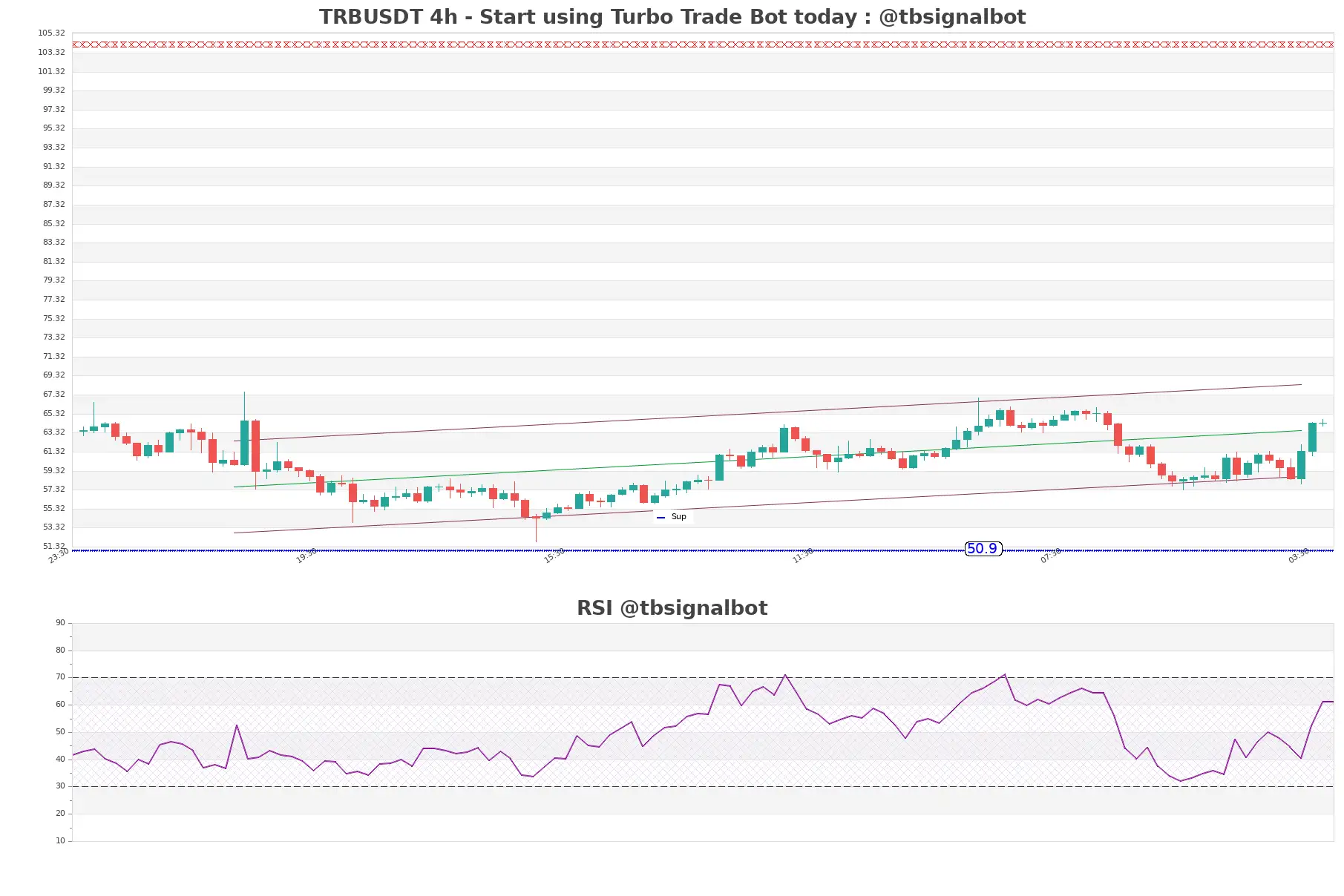Click the 59.32 price axis label

pos(54,471)
